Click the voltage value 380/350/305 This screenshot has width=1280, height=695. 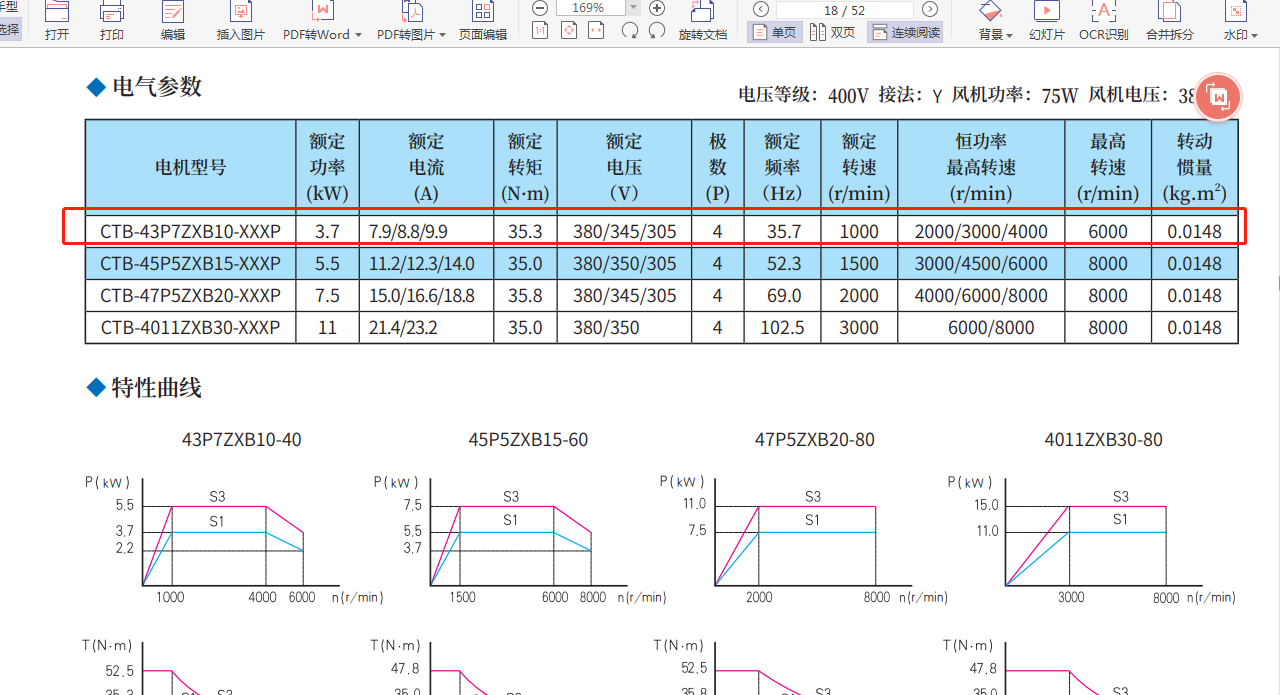tap(624, 264)
